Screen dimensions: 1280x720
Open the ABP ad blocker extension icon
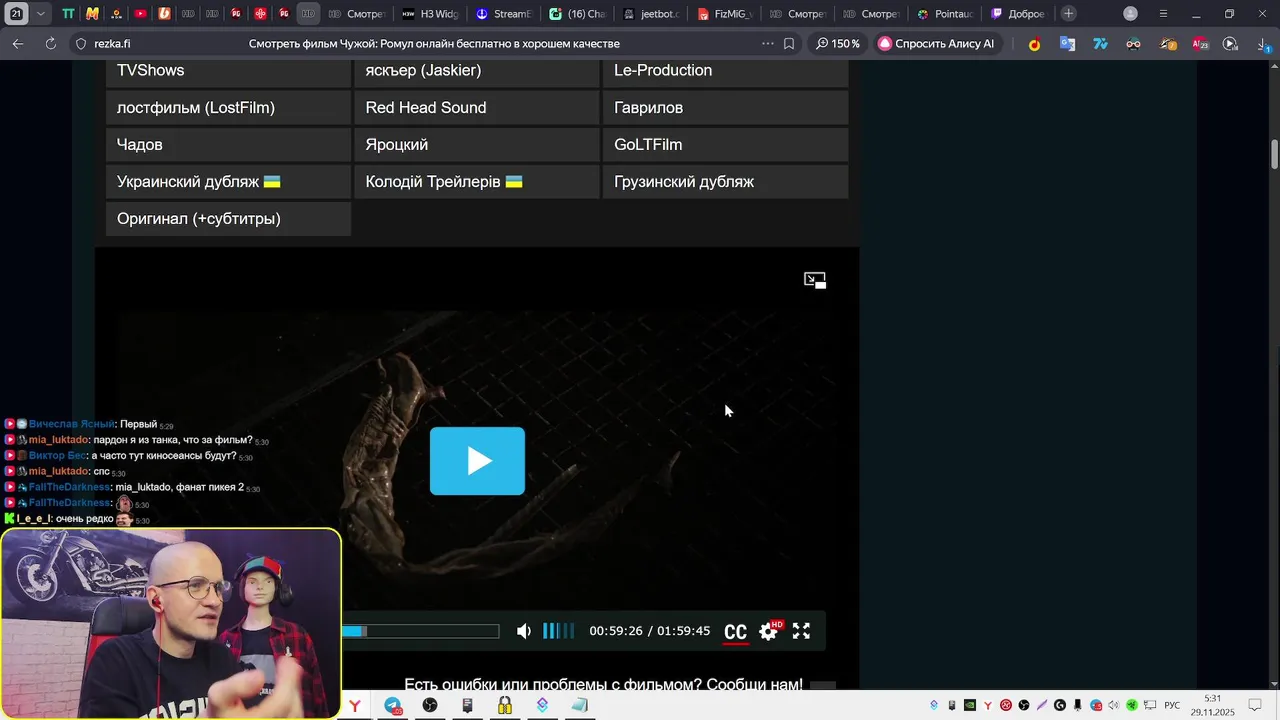pyautogui.click(x=1200, y=44)
